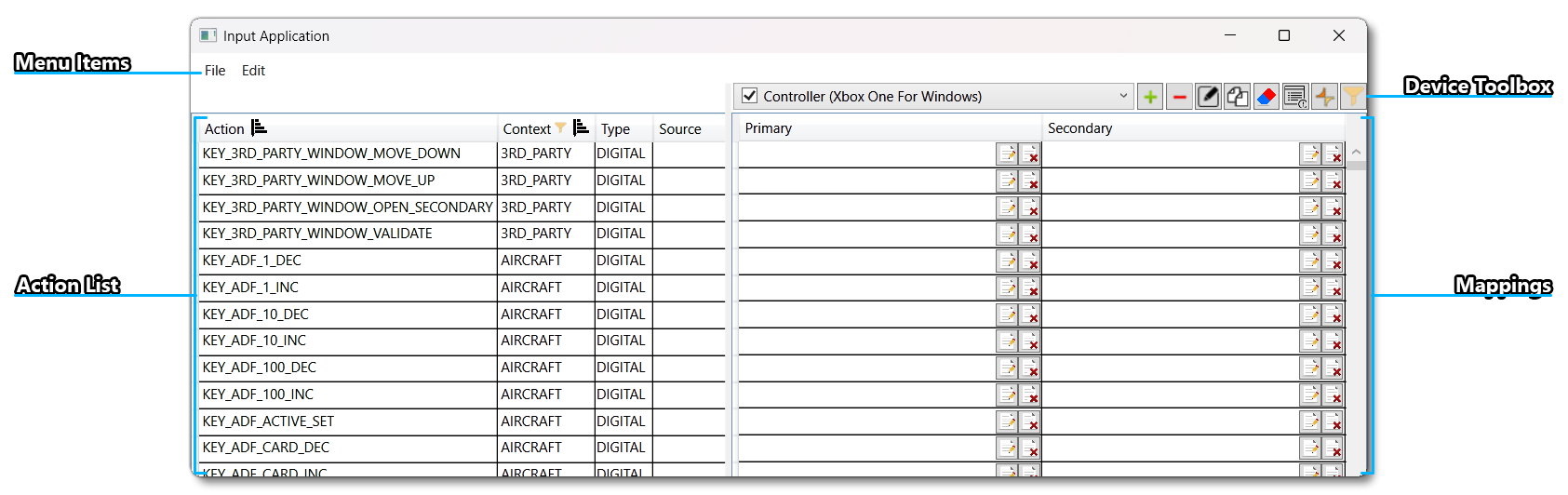Clear primary mapping for KEY_3RD_PARTY_WINDOW_MOVE_DOWN
This screenshot has width=1568, height=495.
tap(1029, 154)
